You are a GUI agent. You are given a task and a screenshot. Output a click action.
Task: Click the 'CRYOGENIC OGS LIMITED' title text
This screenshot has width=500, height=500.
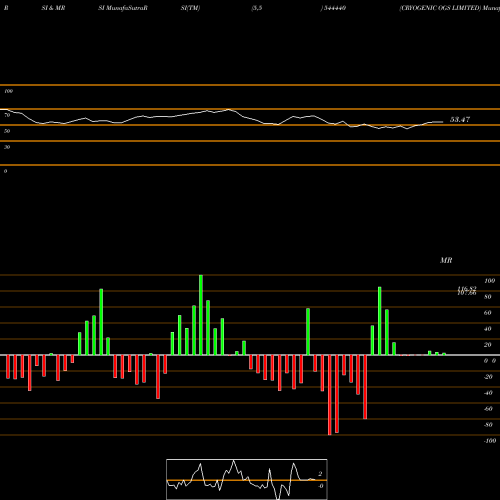[440, 8]
